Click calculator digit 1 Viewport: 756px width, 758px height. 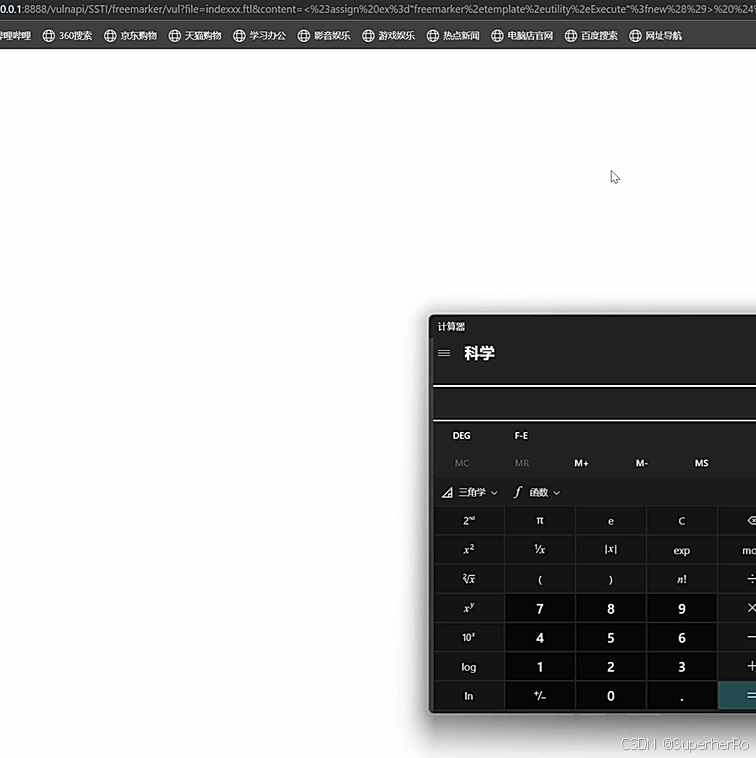click(x=540, y=667)
